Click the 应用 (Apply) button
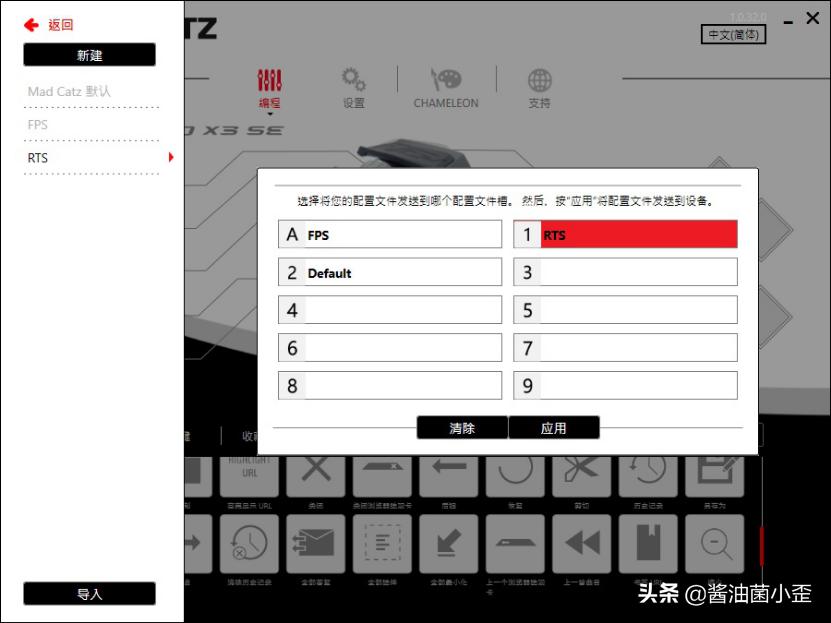This screenshot has height=623, width=831. 555,427
